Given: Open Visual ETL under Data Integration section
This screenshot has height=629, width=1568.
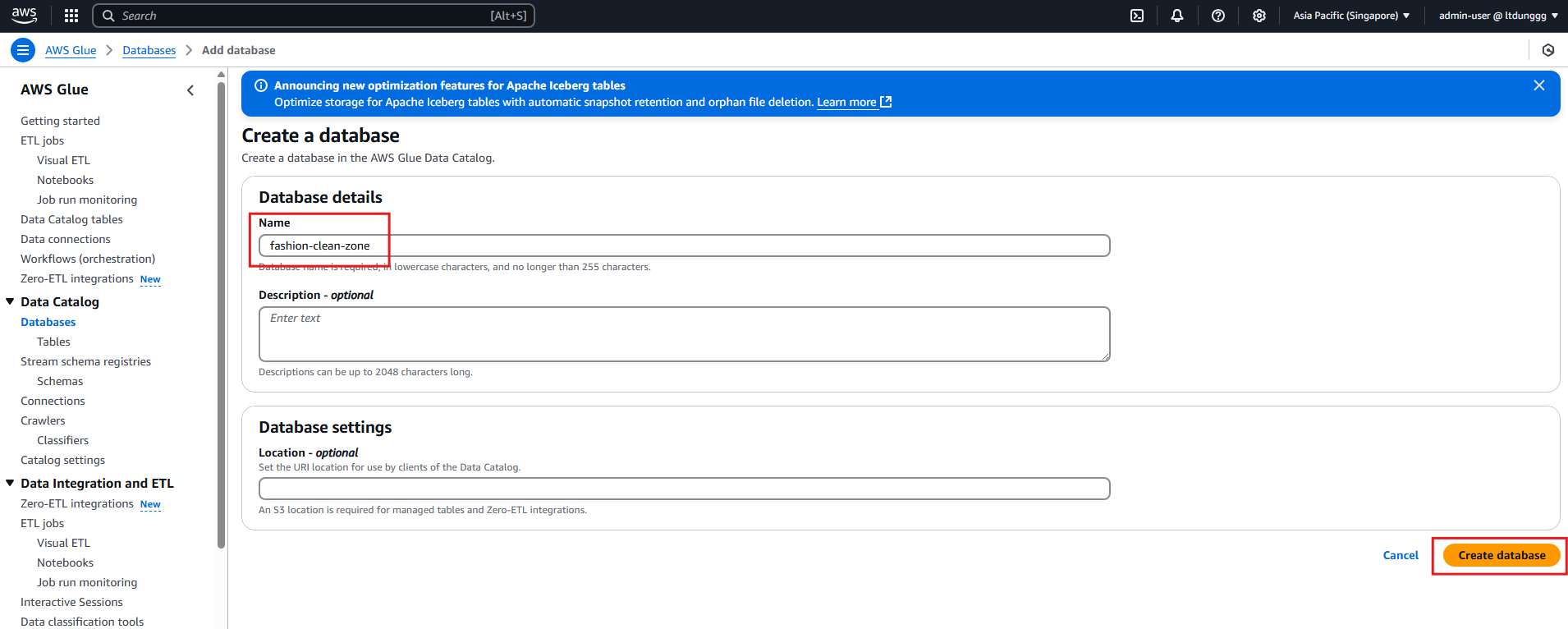Looking at the screenshot, I should click(x=63, y=543).
